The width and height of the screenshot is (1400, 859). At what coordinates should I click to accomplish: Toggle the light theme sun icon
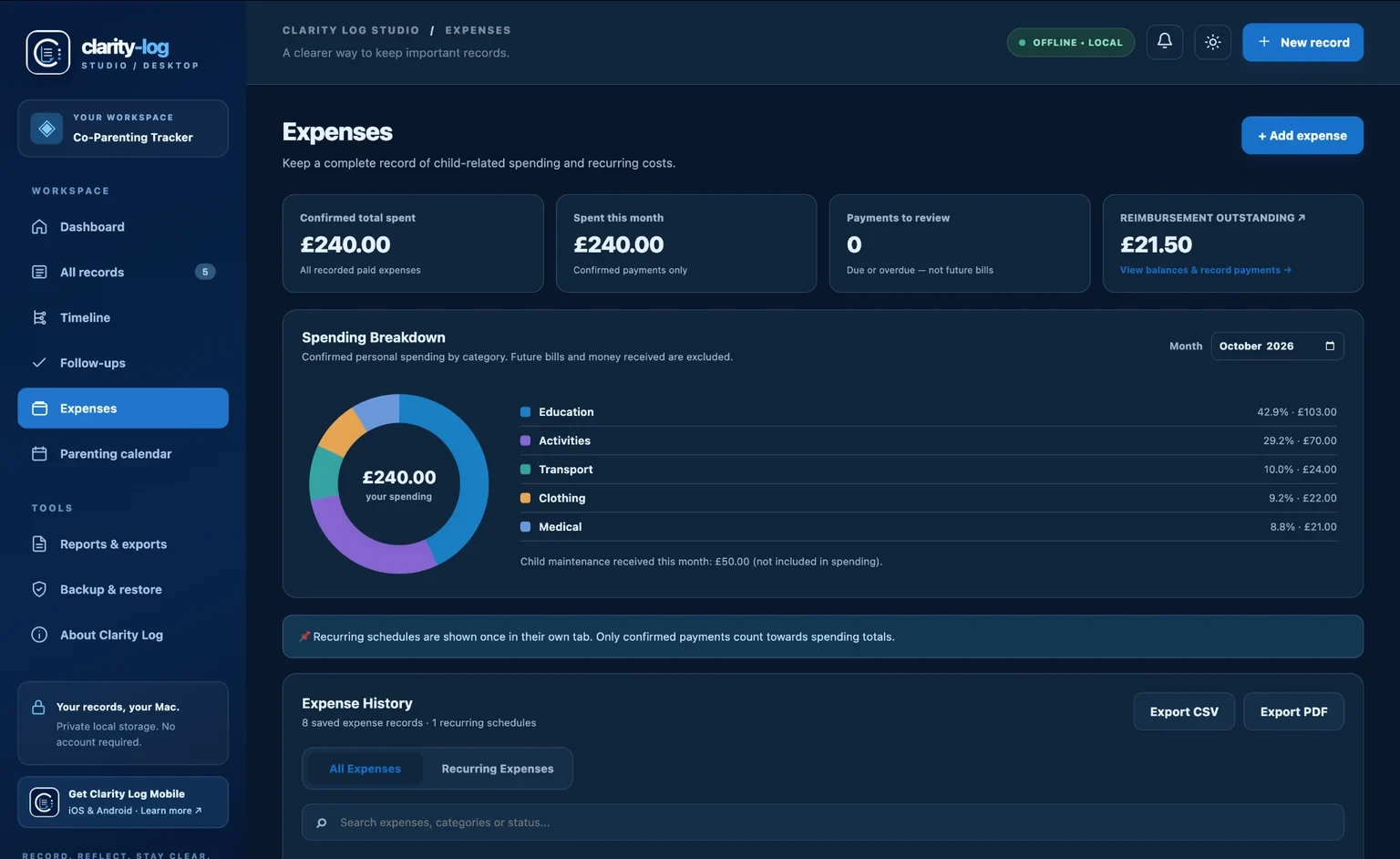[1212, 42]
